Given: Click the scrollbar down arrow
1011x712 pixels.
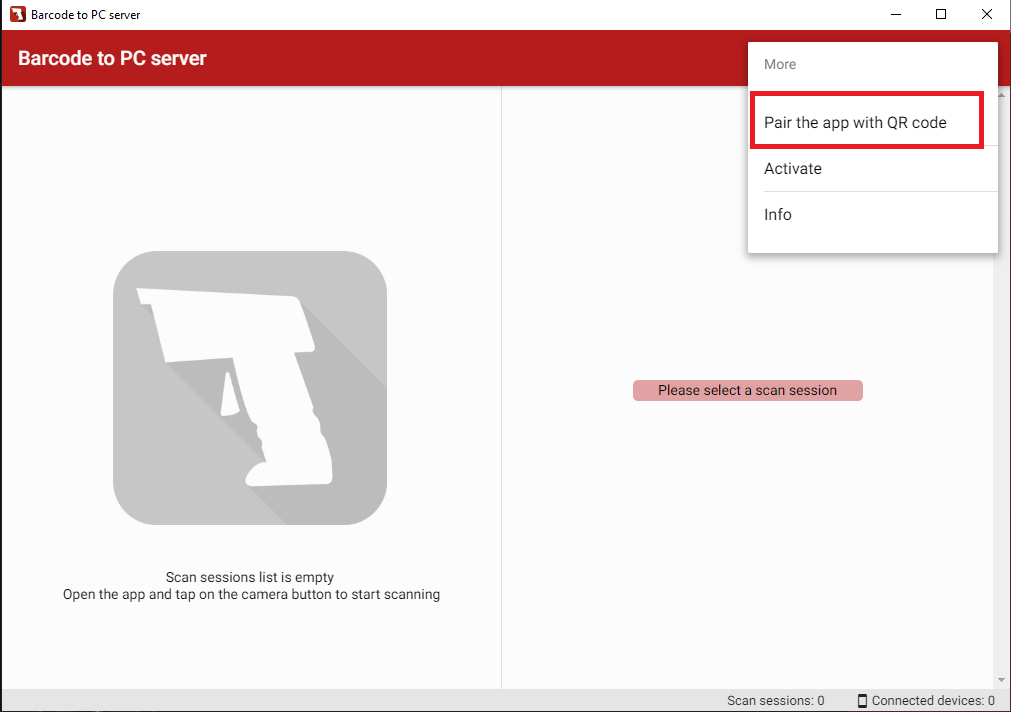Looking at the screenshot, I should (x=1001, y=680).
